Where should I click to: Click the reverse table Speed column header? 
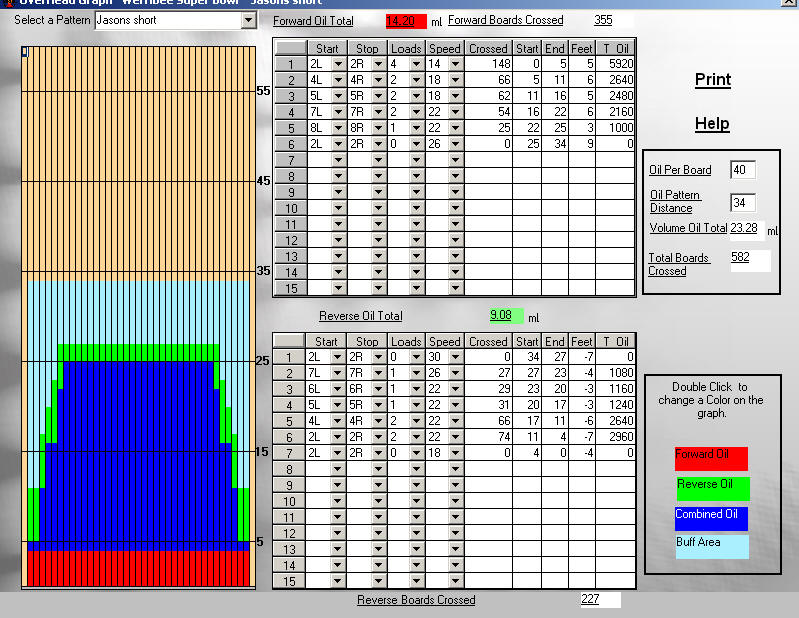(x=444, y=341)
